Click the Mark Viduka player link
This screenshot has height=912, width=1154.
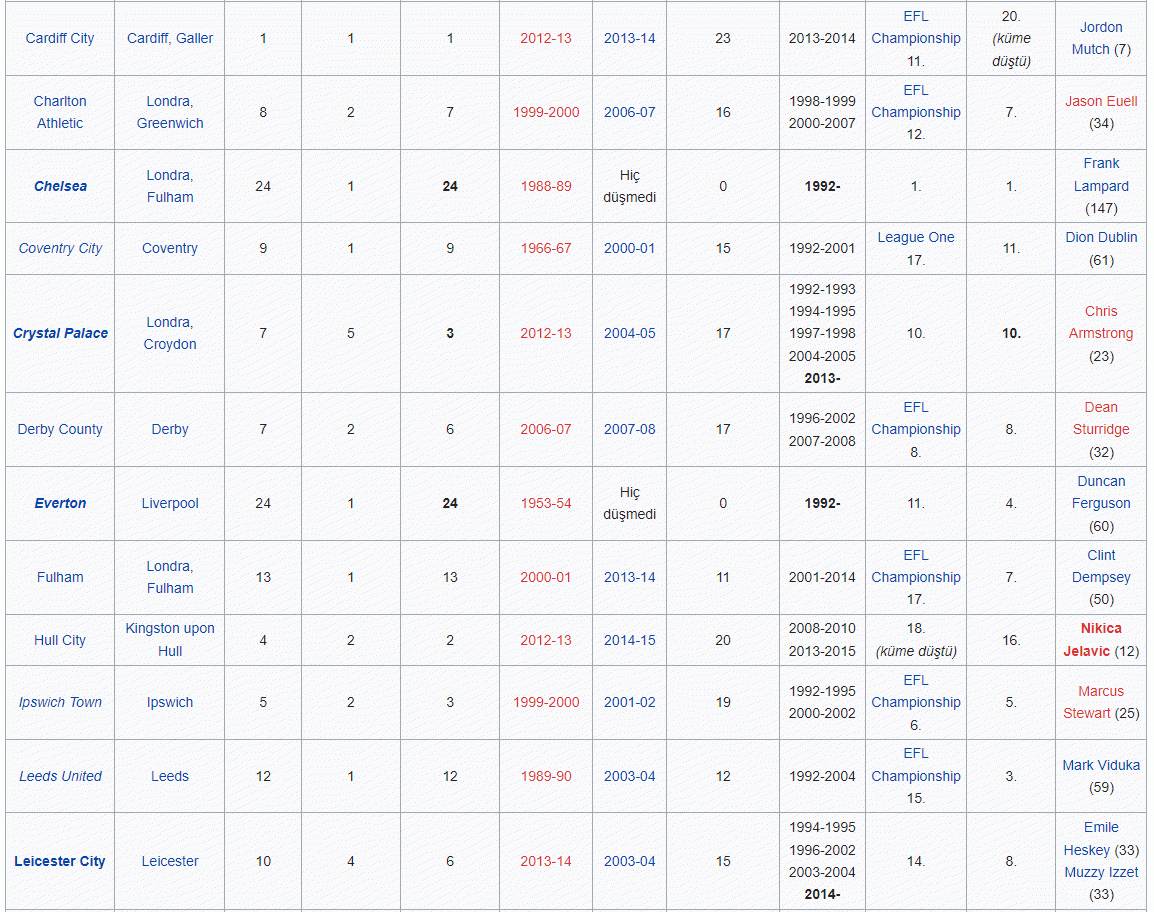1101,765
